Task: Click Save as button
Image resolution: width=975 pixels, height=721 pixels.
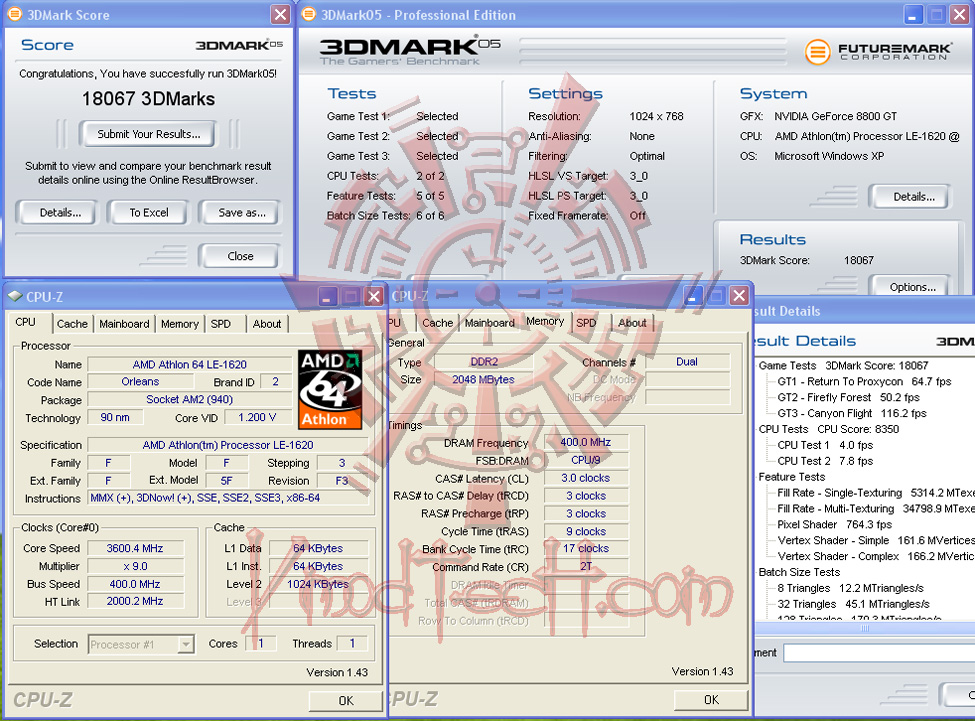Action: click(x=241, y=213)
